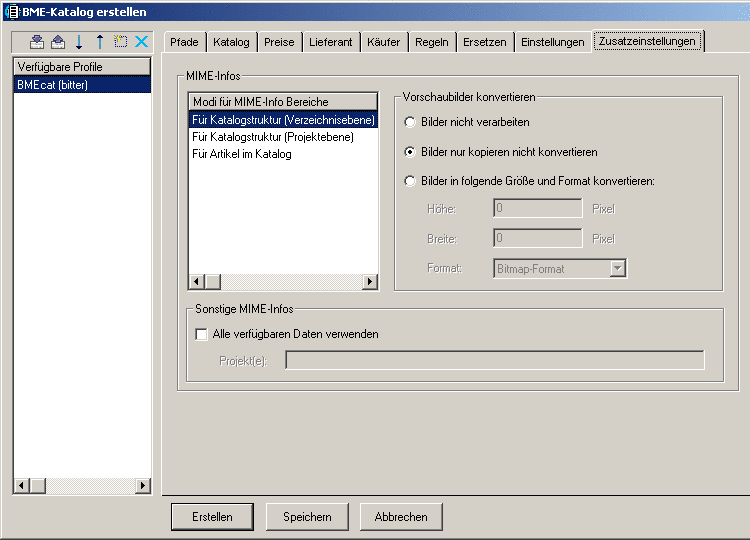
Task: Select the Zusatzeinstellungen tab
Action: tap(647, 41)
